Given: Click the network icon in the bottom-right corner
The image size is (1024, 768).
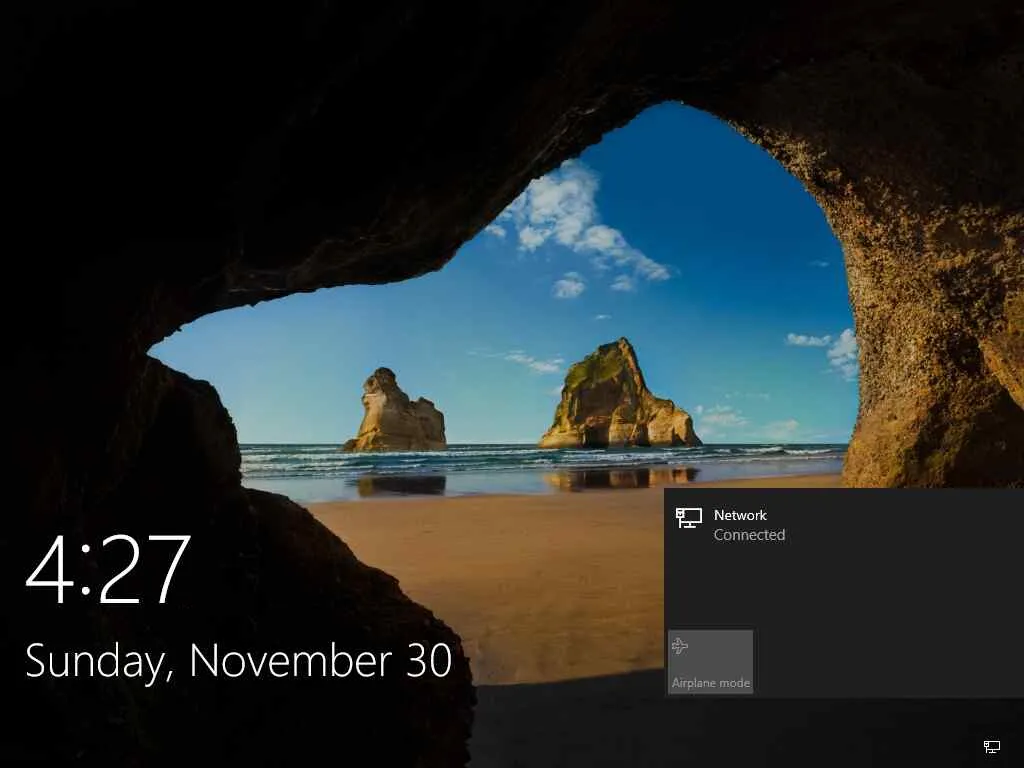Looking at the screenshot, I should [x=991, y=746].
